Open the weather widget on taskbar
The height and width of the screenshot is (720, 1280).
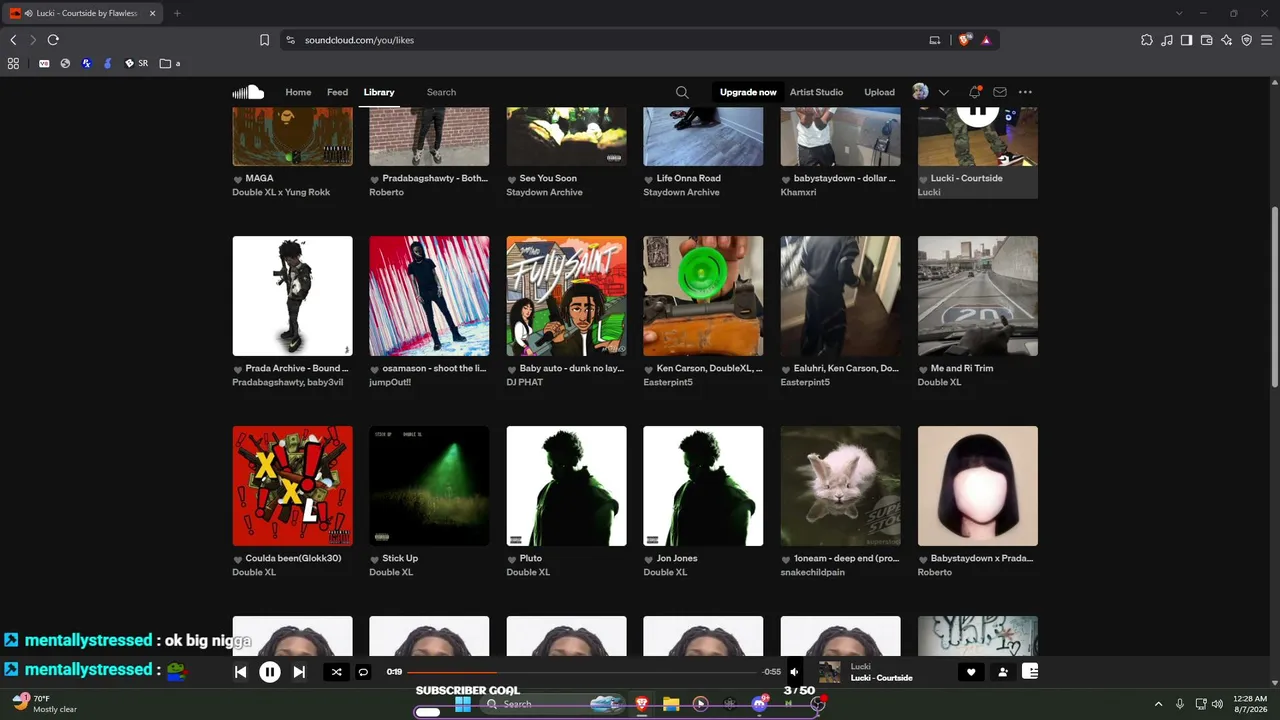coord(45,704)
